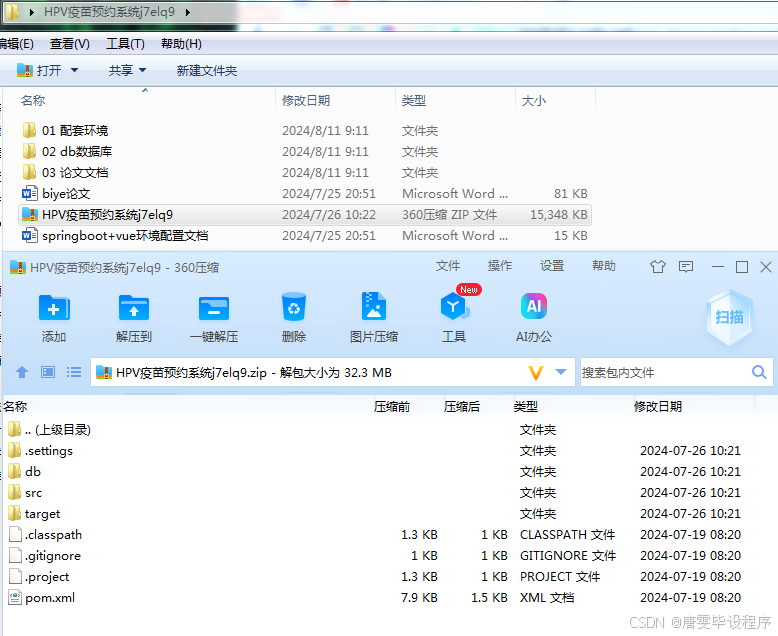This screenshot has height=636, width=778.
Task: Click the search magnifier icon
Action: [759, 372]
